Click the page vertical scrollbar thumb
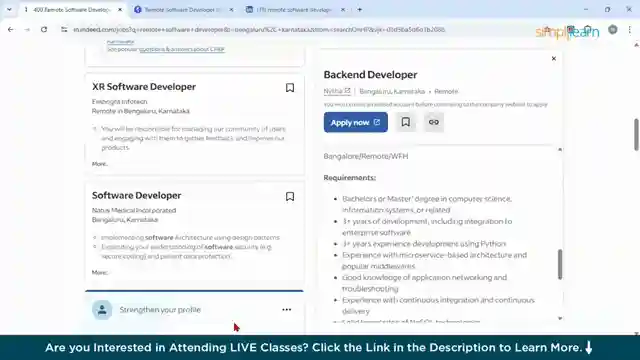 [x=636, y=135]
